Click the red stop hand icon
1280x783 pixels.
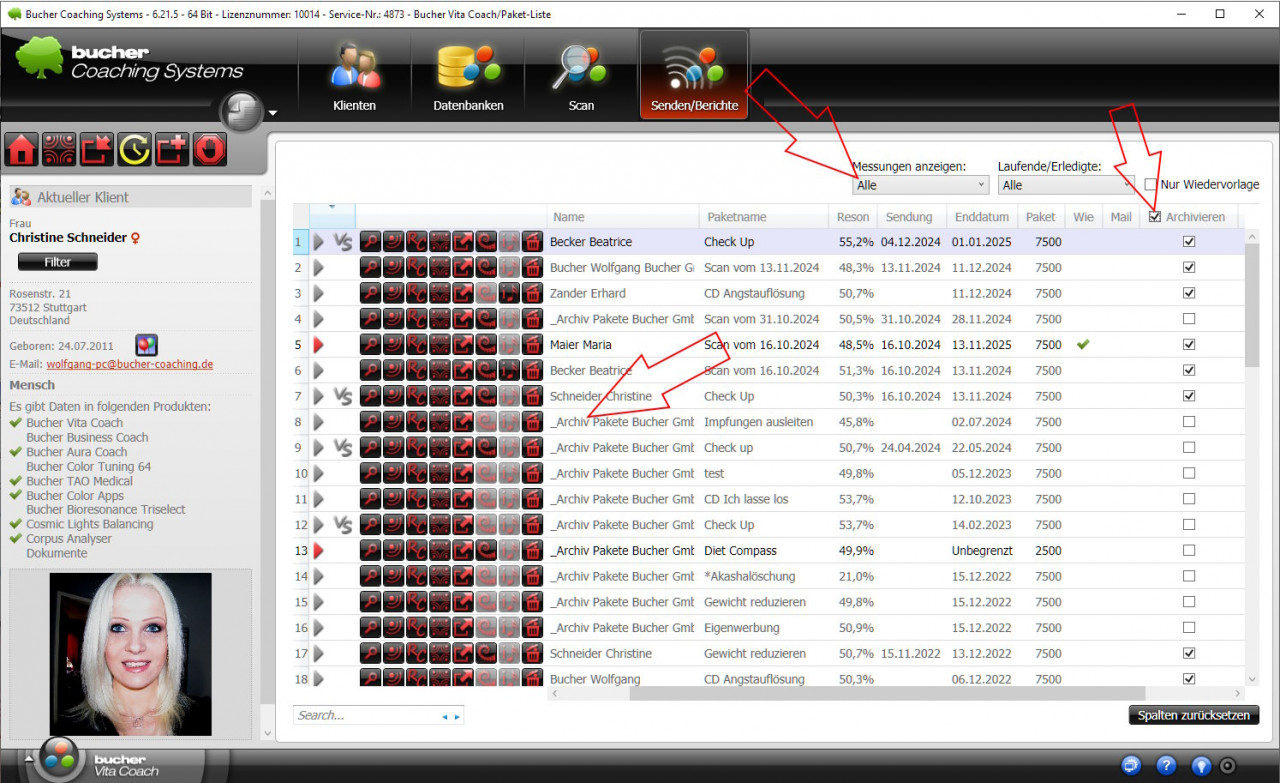coord(209,149)
